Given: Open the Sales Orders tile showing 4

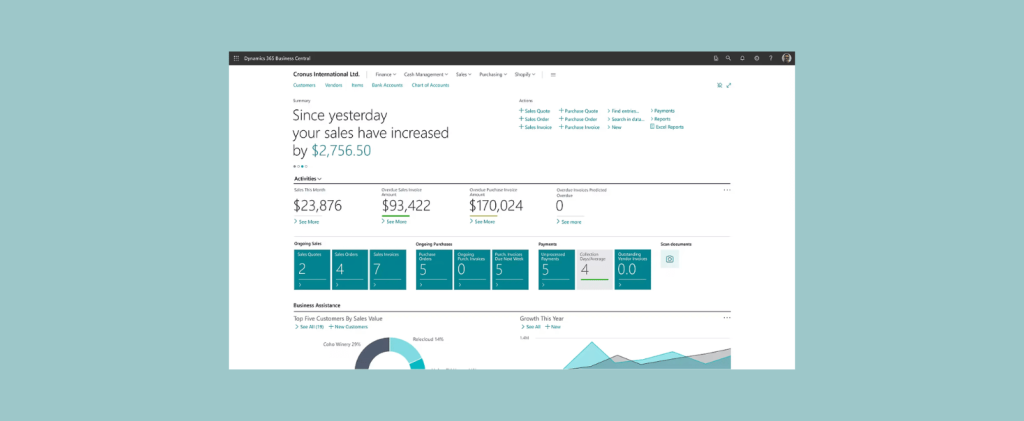Looking at the screenshot, I should [349, 270].
